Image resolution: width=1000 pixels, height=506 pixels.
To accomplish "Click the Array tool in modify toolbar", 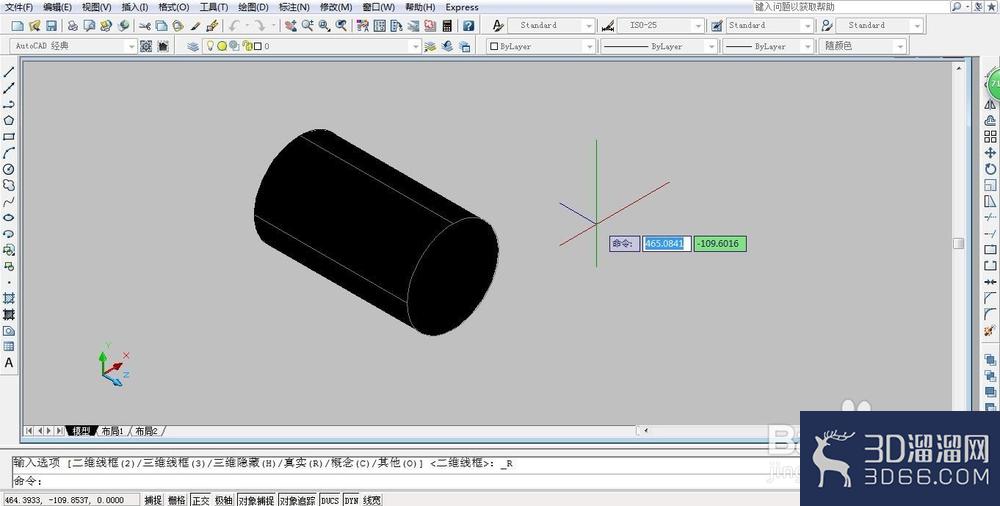I will click(x=990, y=137).
